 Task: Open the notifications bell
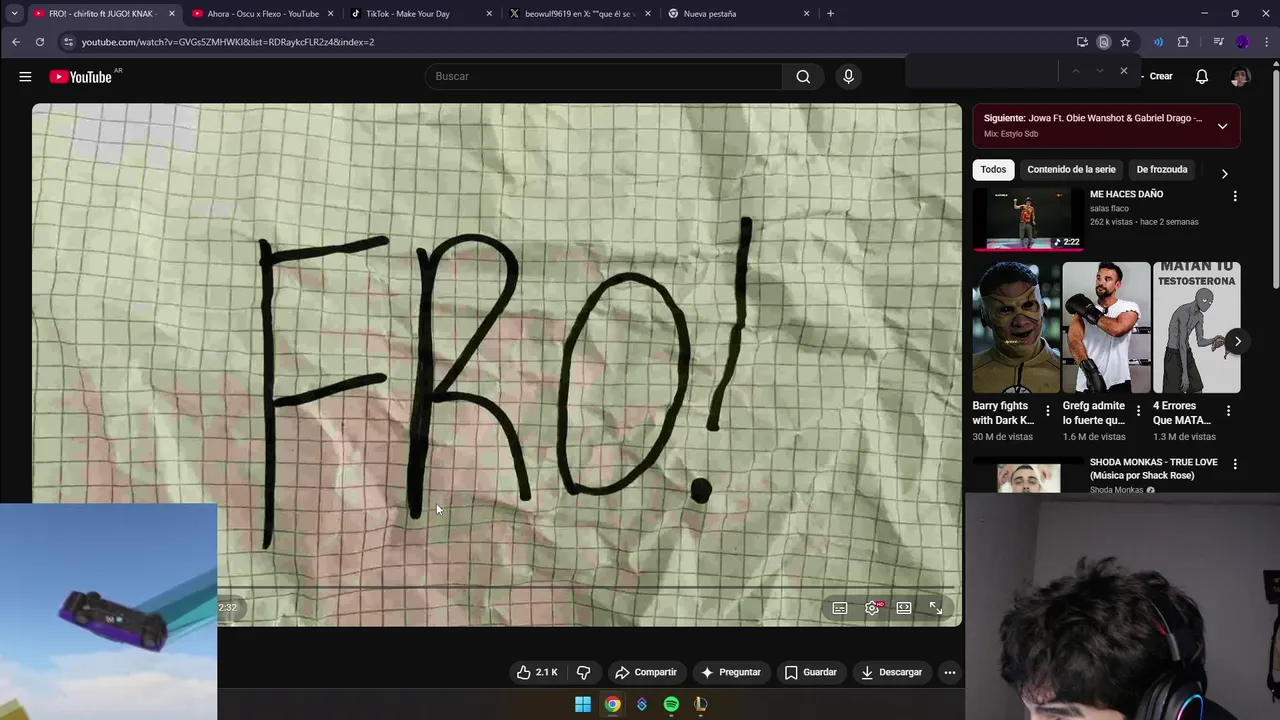tap(1202, 77)
